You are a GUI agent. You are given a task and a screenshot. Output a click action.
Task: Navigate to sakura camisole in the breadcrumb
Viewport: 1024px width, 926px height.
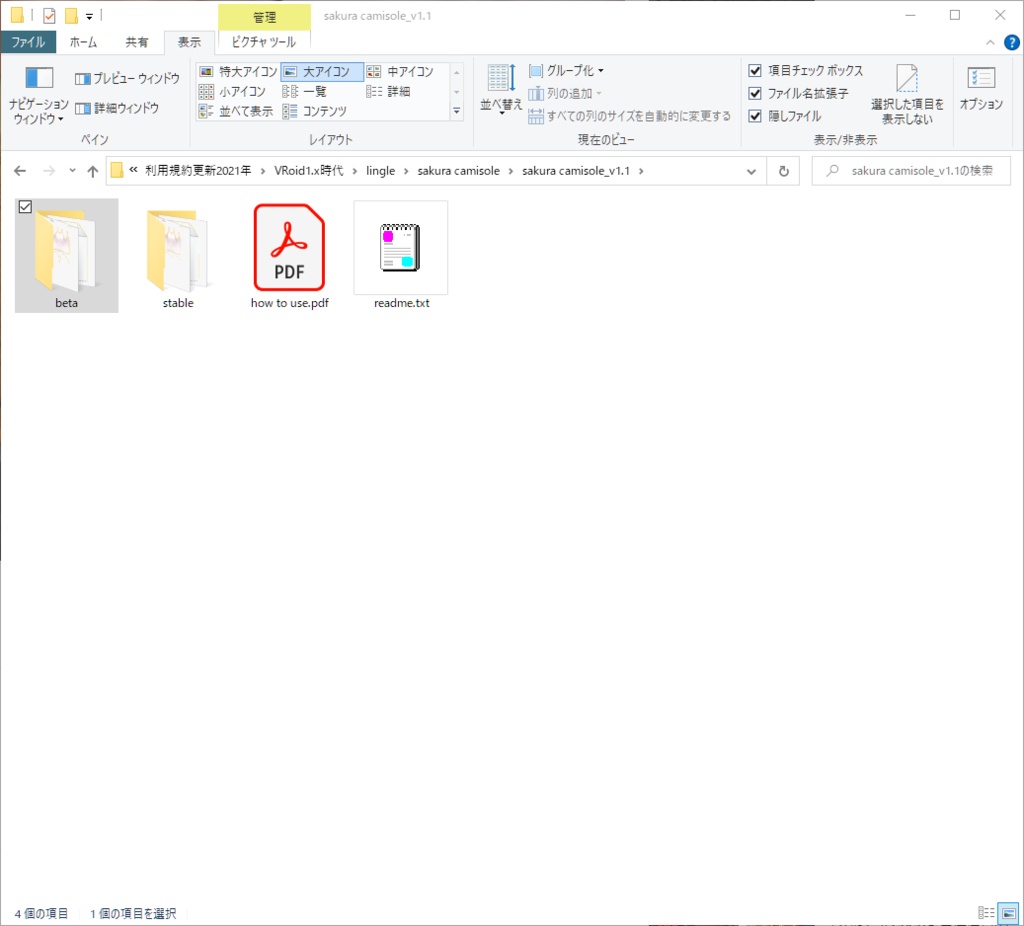(458, 170)
